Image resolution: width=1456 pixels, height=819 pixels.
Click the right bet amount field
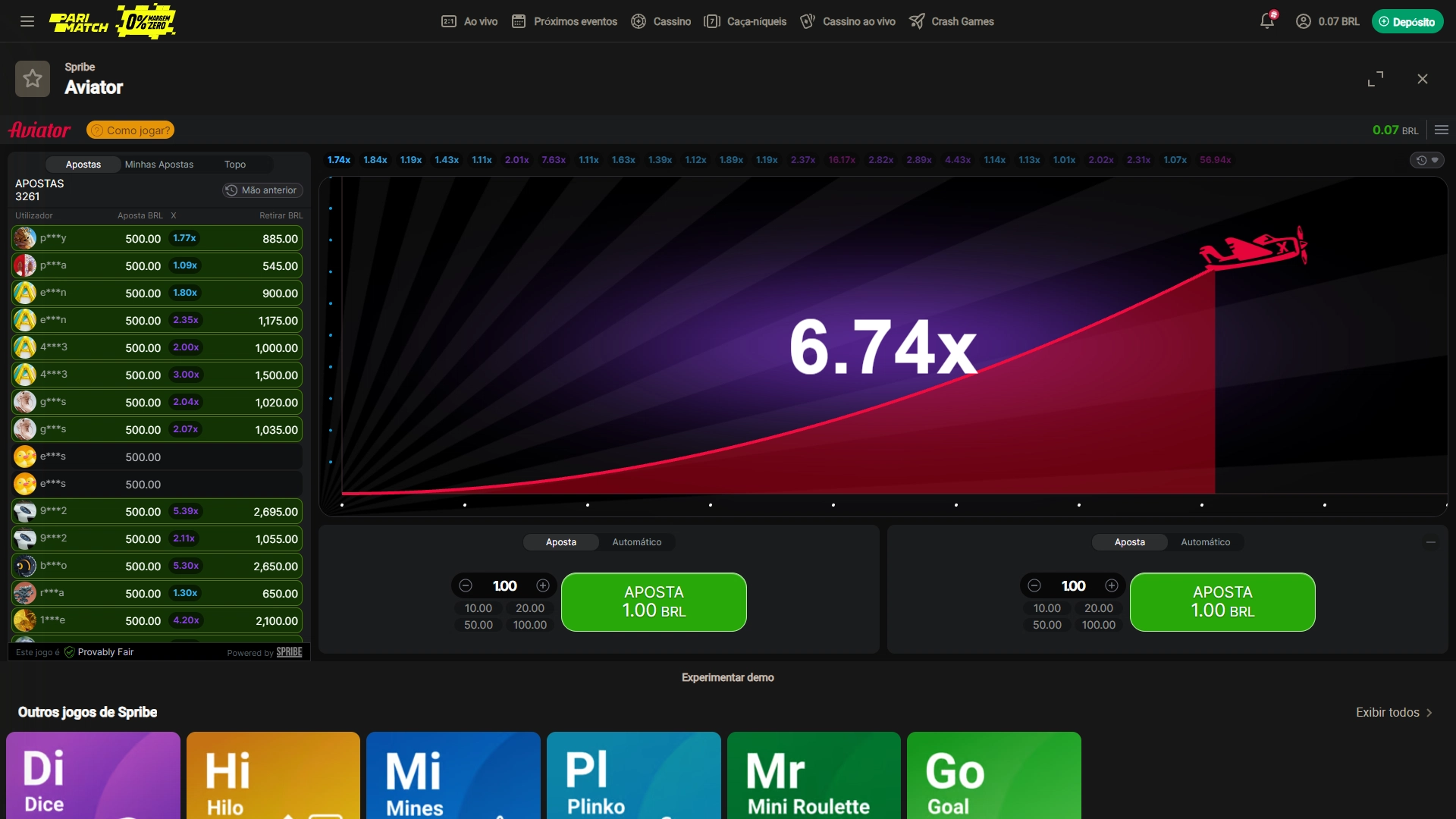coord(1073,585)
